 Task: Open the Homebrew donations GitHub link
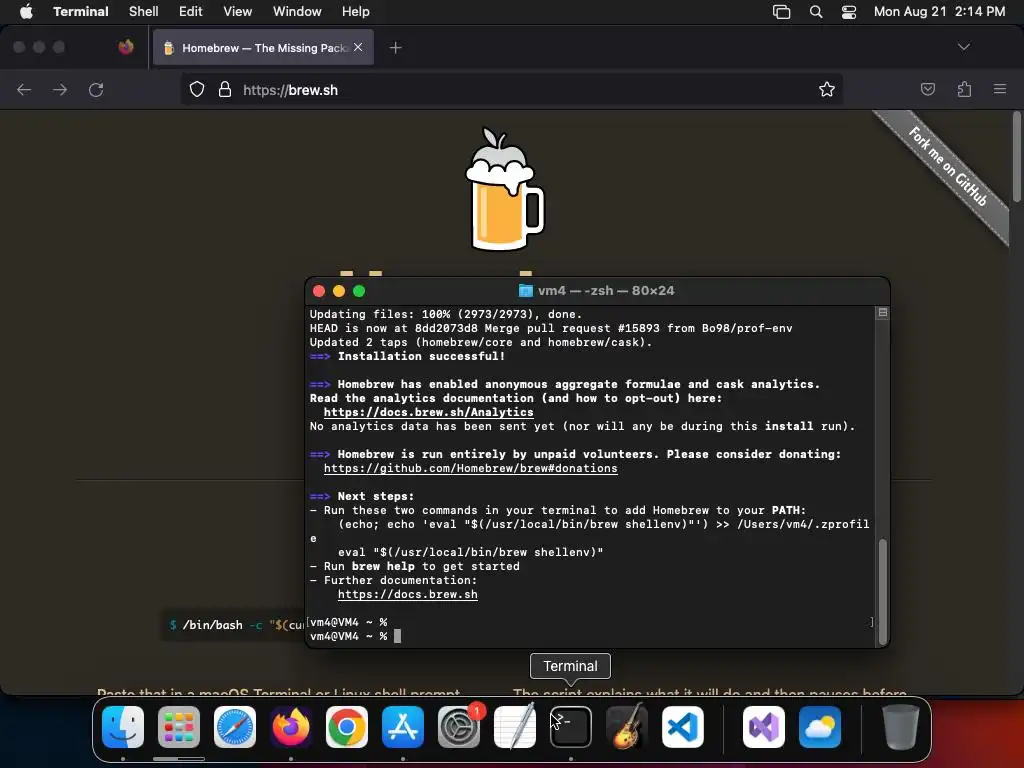(x=471, y=468)
